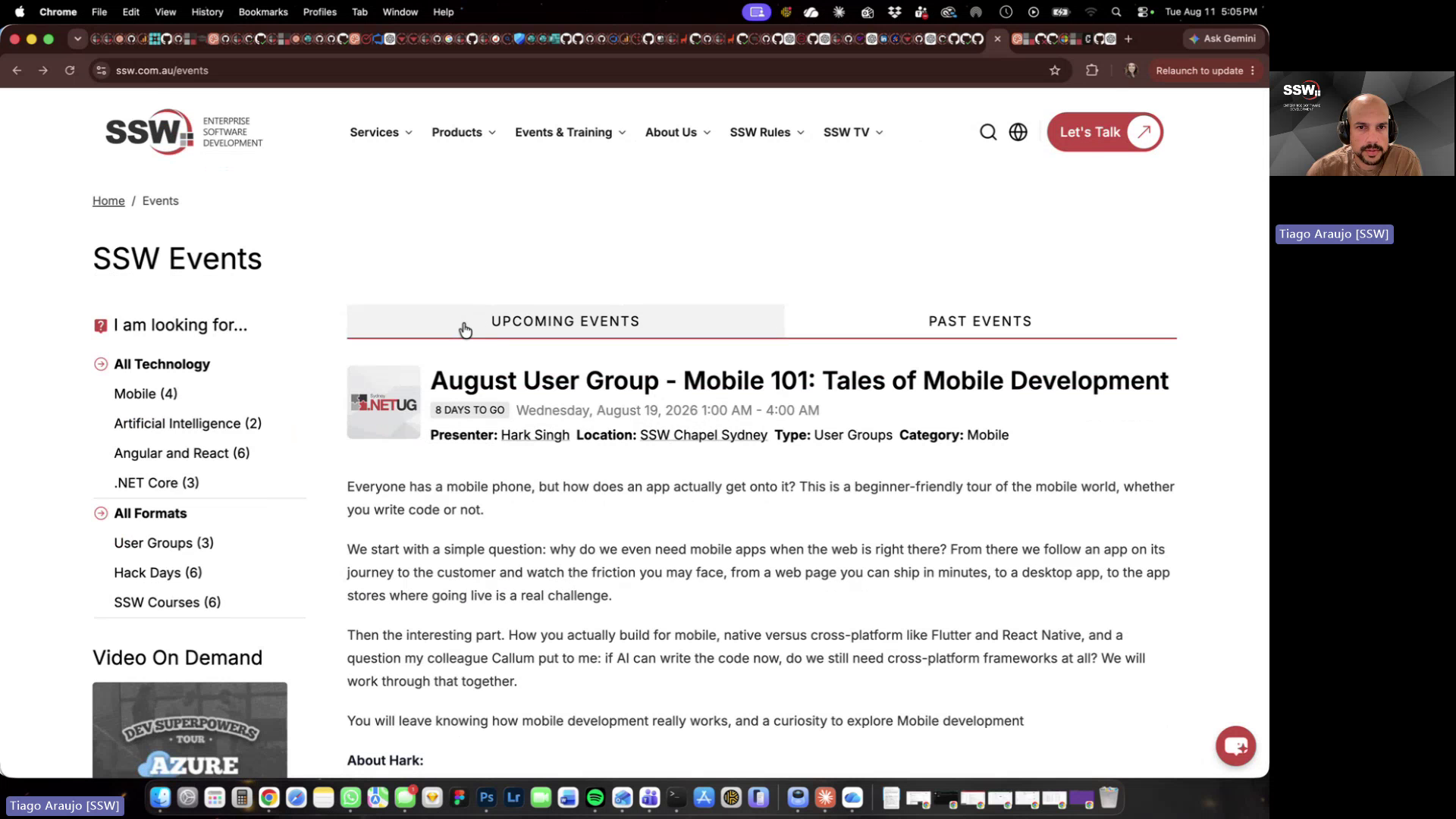Filter by Artificial Intelligence (2)

point(187,423)
